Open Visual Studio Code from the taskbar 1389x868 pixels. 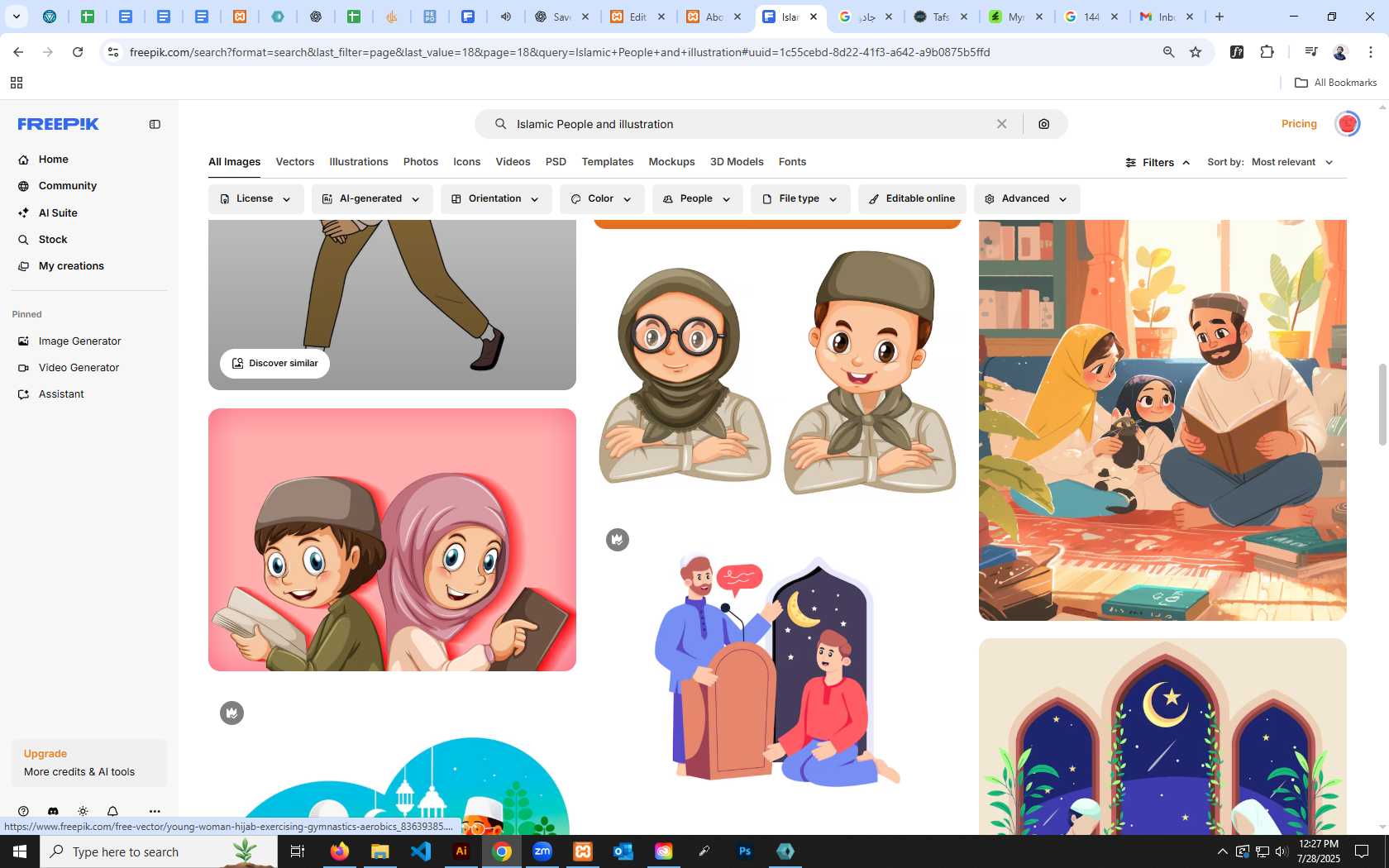pyautogui.click(x=421, y=851)
